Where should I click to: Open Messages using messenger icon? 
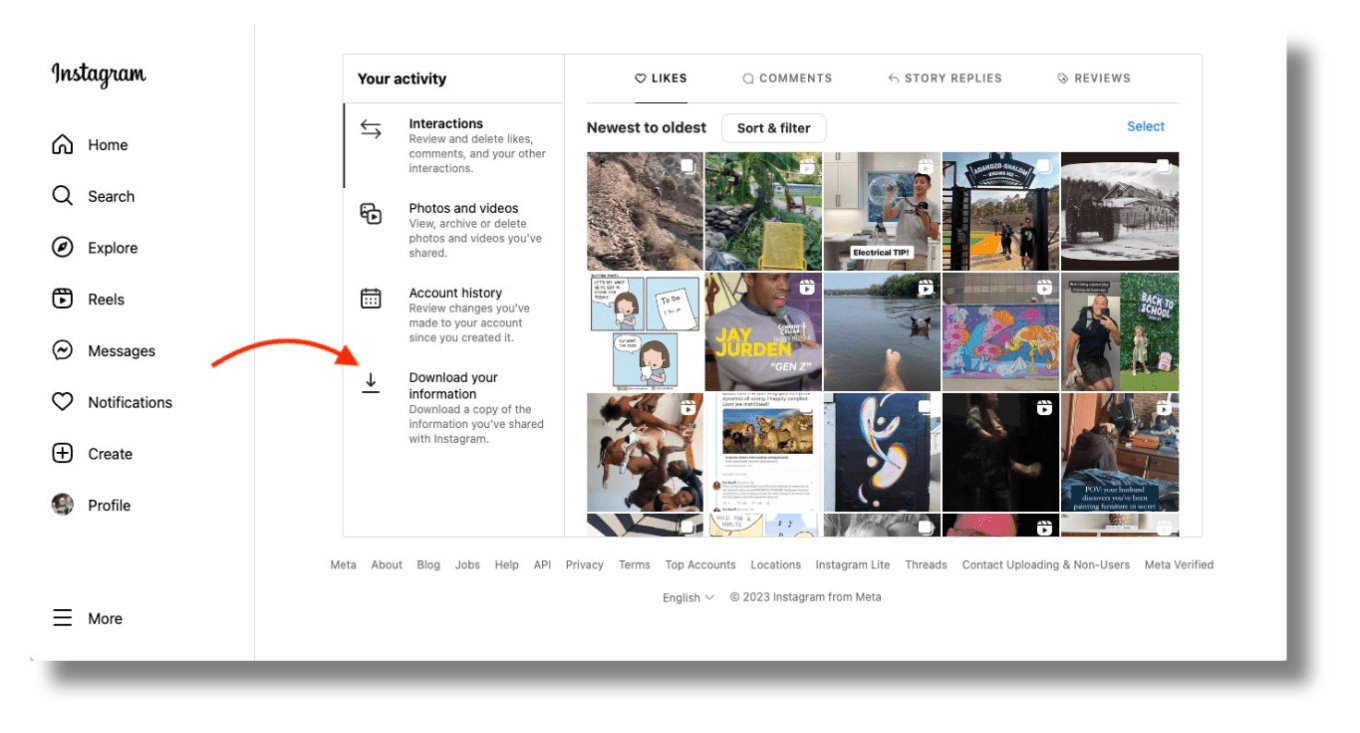(62, 351)
